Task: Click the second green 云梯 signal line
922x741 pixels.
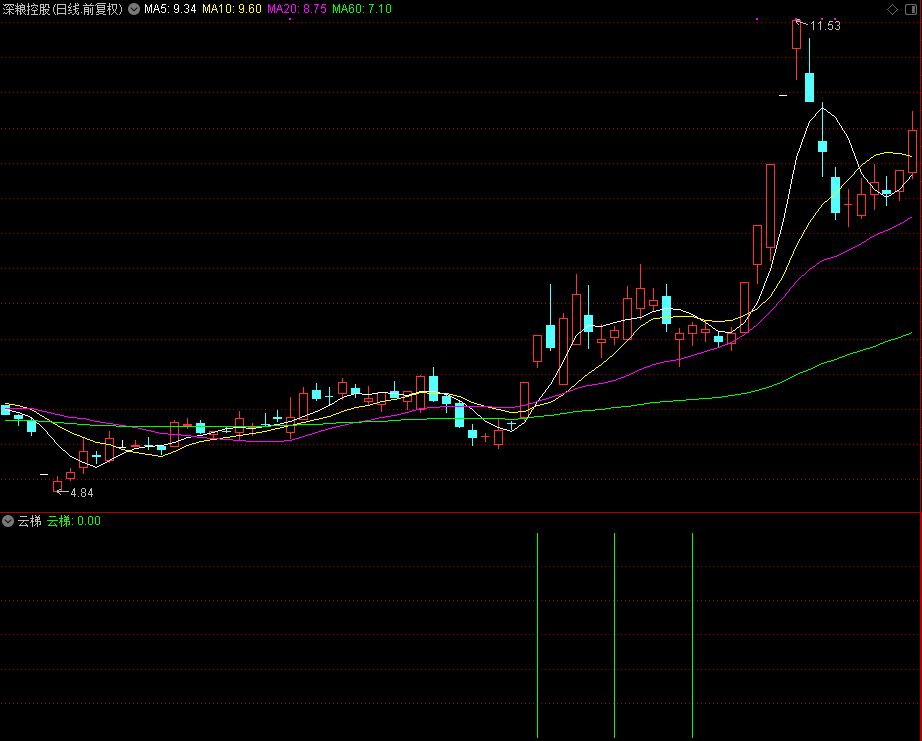Action: pyautogui.click(x=614, y=635)
